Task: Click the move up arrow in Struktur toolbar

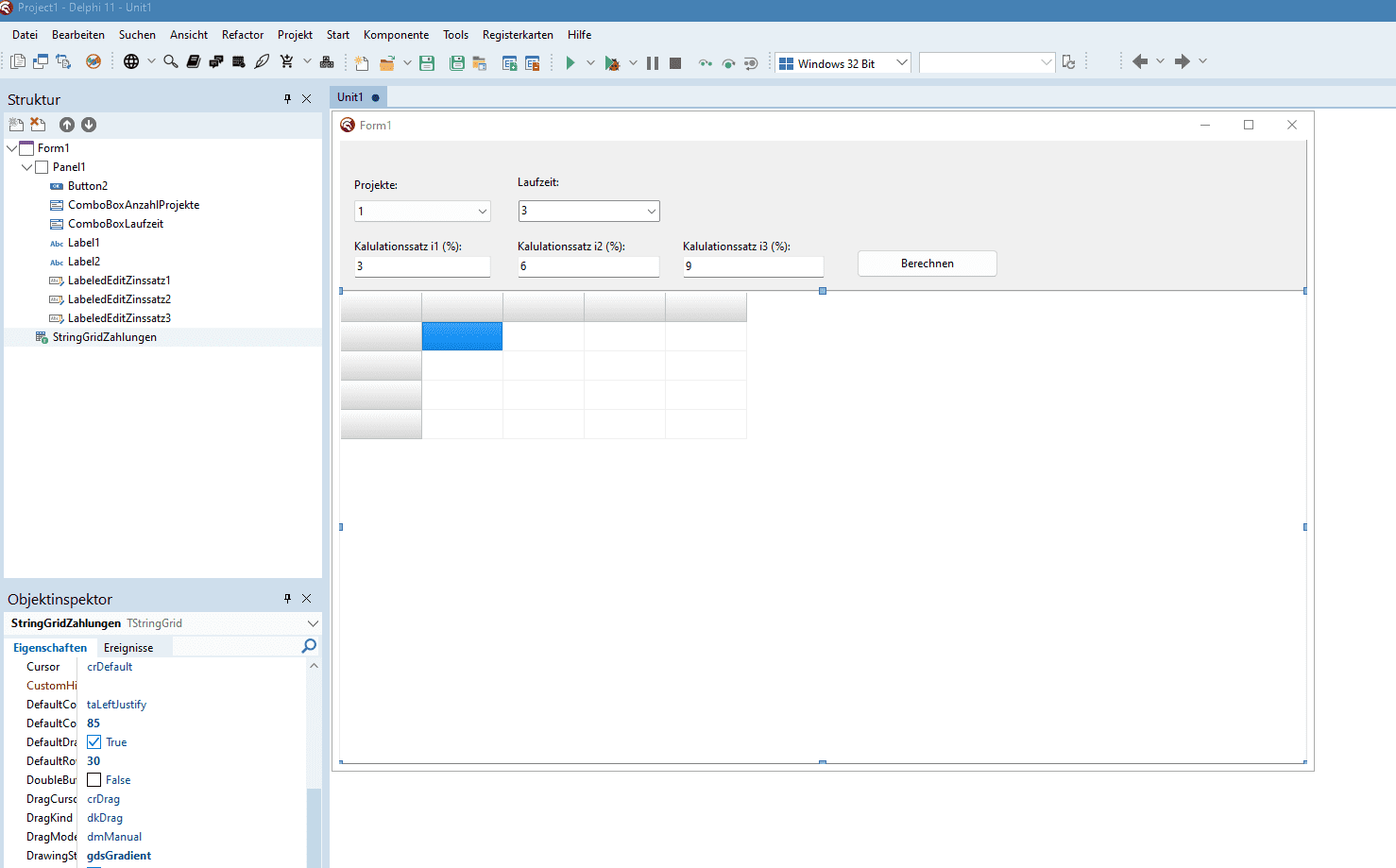Action: pyautogui.click(x=66, y=125)
